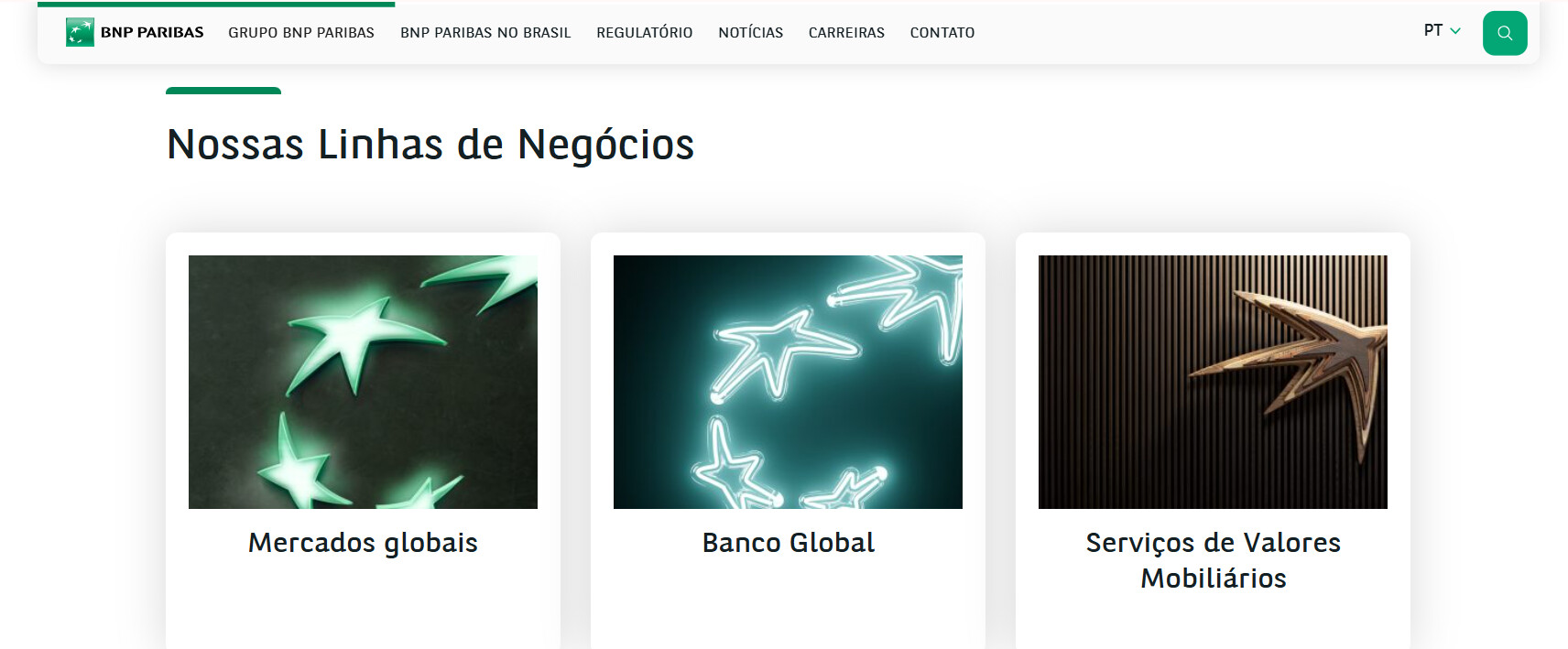Click the Mercados globais card title
The width and height of the screenshot is (1568, 649).
(x=363, y=543)
